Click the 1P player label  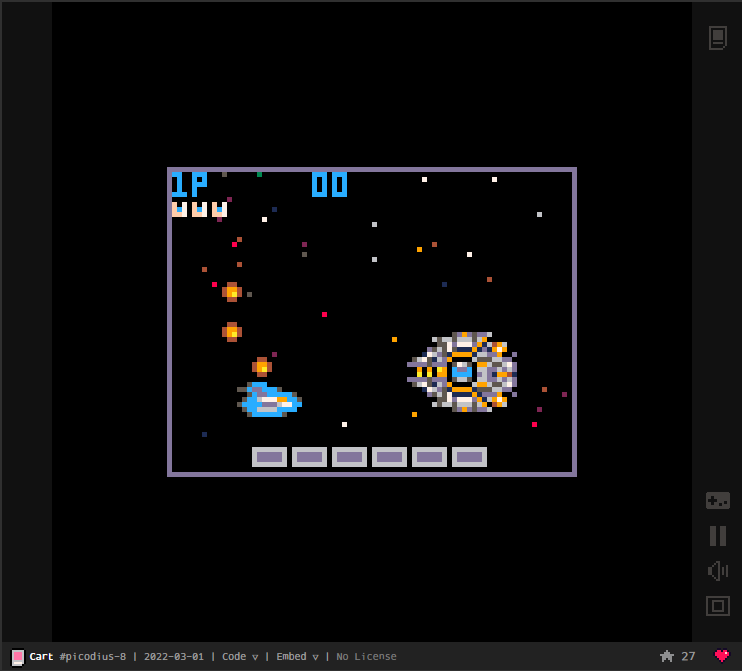[189, 185]
